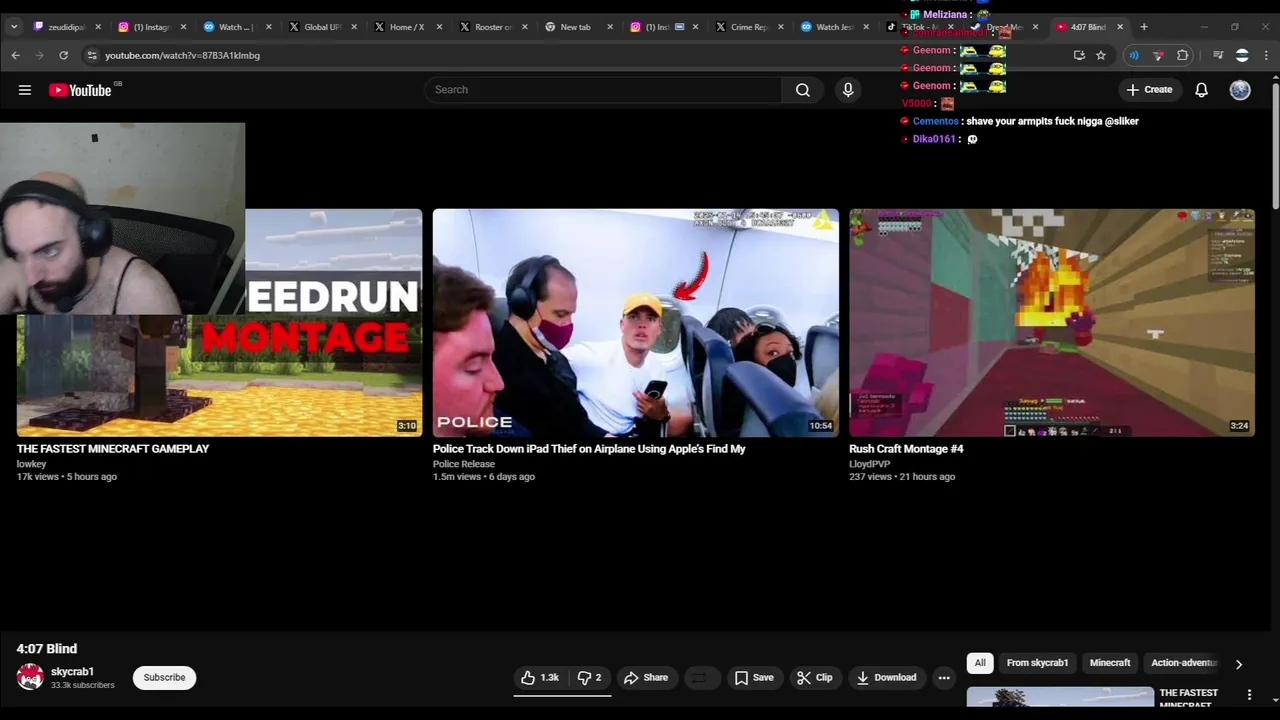This screenshot has width=1280, height=720.
Task: Click the browser address bar URL
Action: click(x=182, y=55)
